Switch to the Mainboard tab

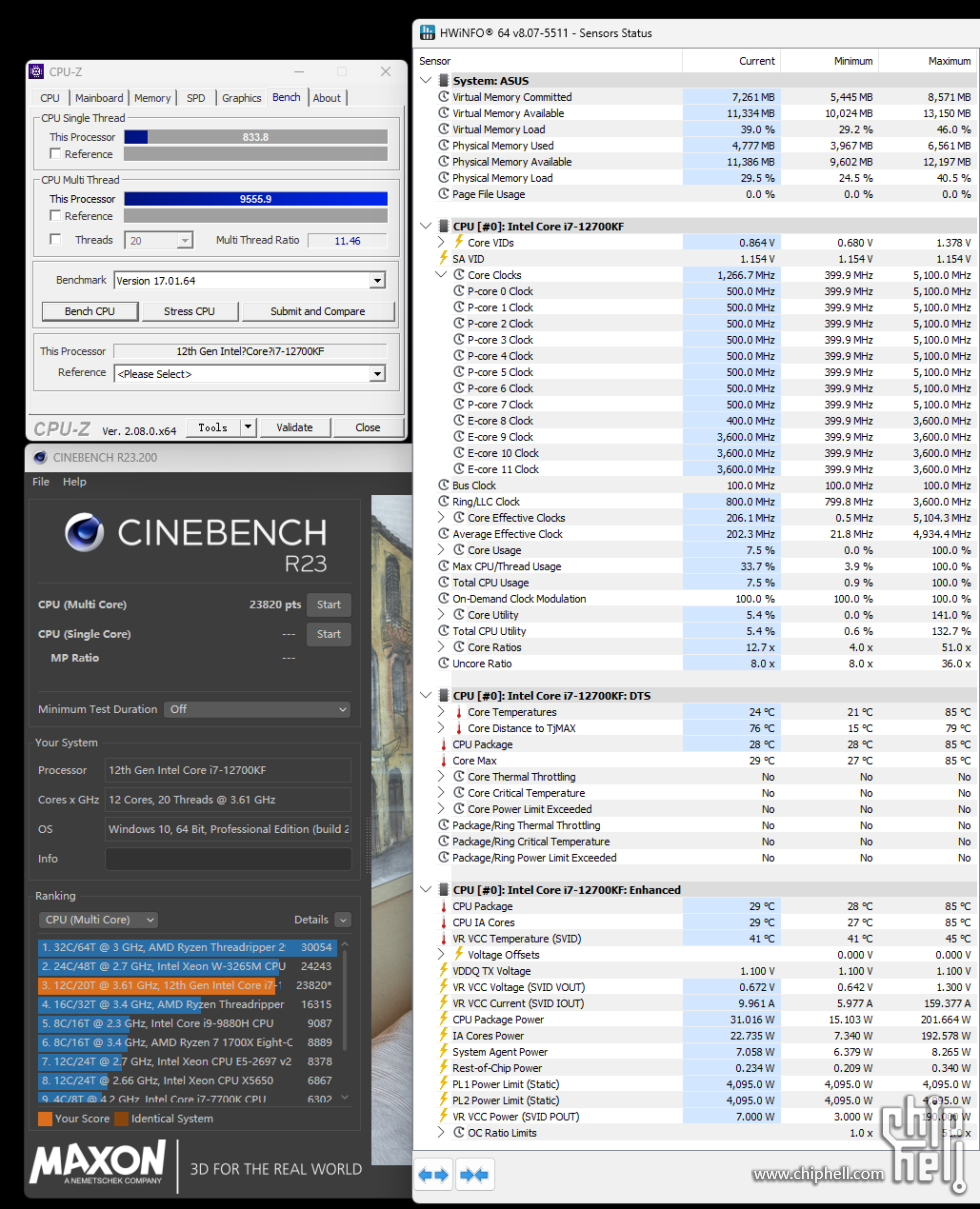coord(99,98)
